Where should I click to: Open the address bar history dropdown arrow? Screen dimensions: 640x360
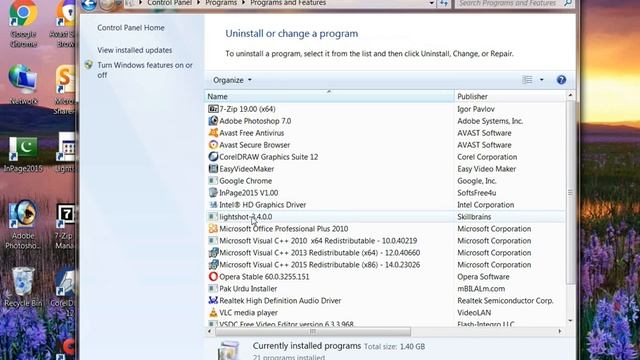coord(431,3)
